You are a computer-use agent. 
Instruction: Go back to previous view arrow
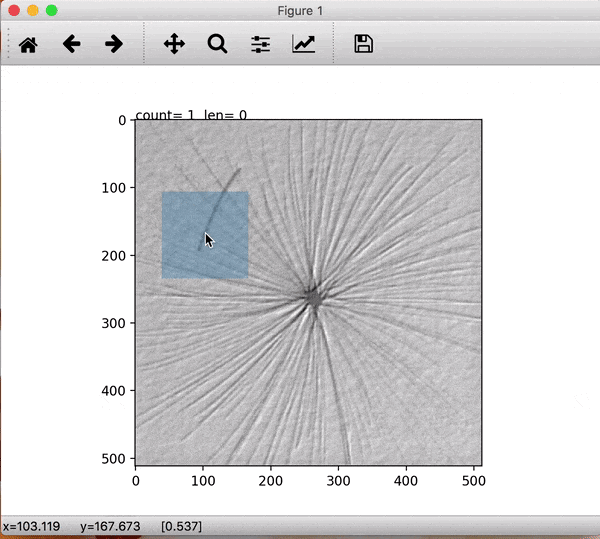[72, 44]
